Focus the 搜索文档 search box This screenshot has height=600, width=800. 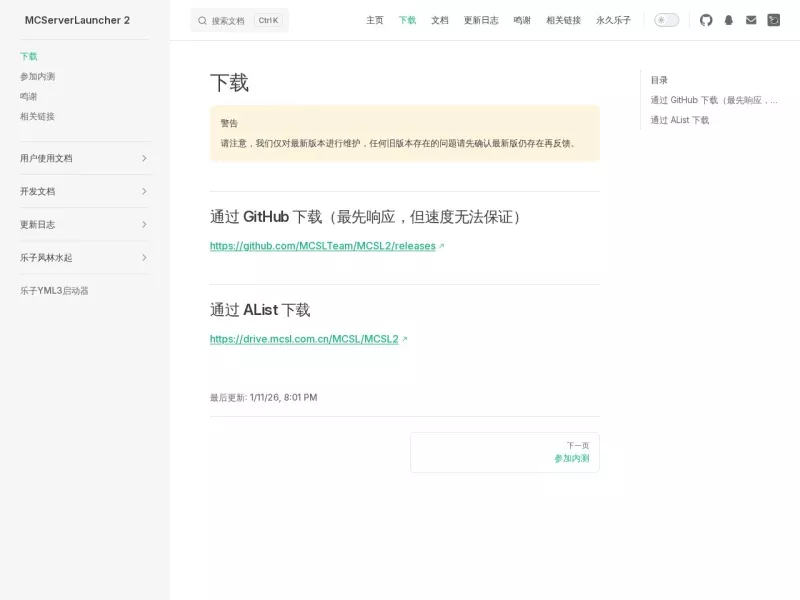[239, 20]
